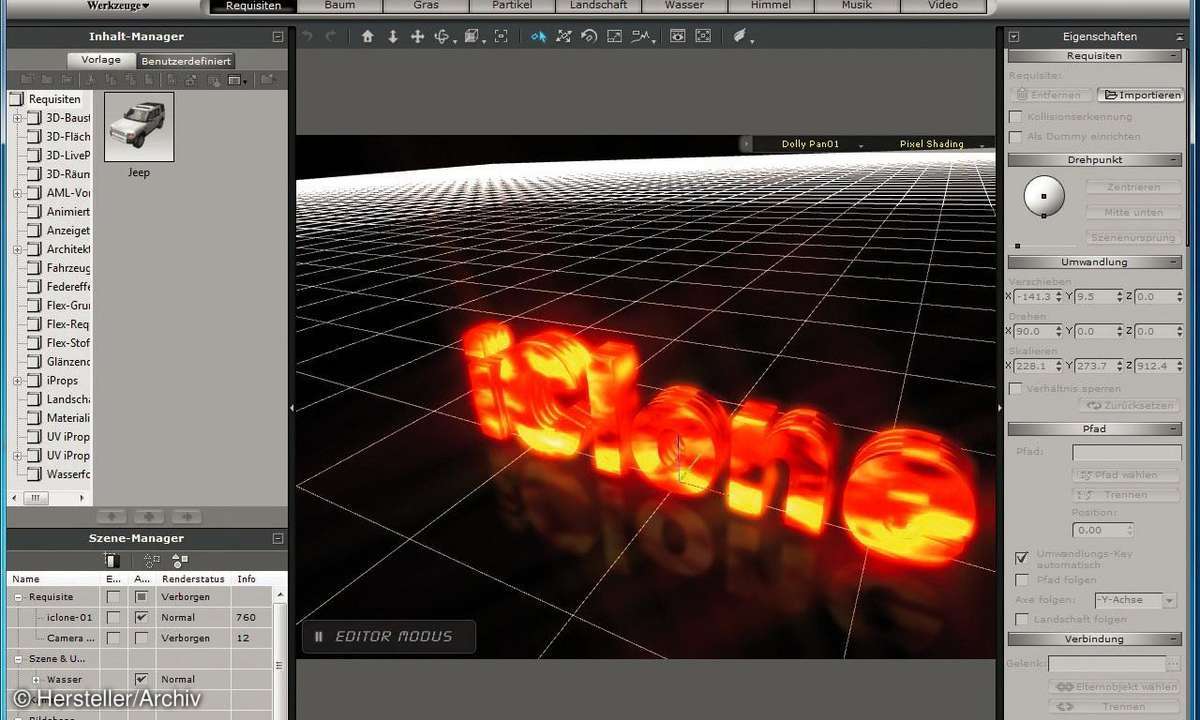This screenshot has height=720, width=1200.
Task: Open the Werkzeuge dropdown menu
Action: pos(118,6)
